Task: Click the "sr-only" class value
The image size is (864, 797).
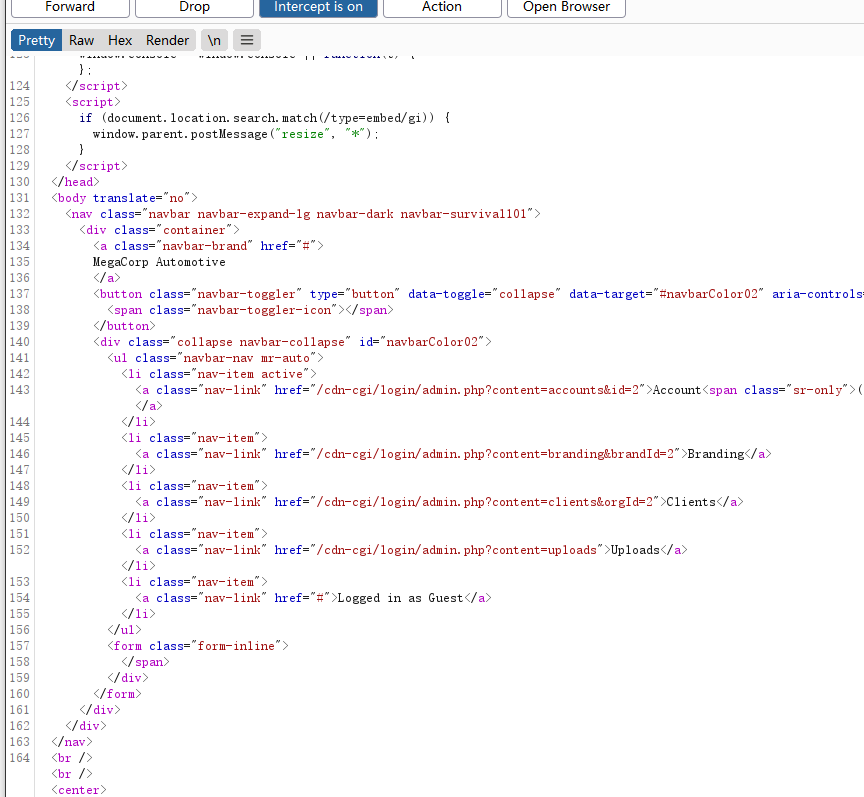Action: tap(818, 390)
